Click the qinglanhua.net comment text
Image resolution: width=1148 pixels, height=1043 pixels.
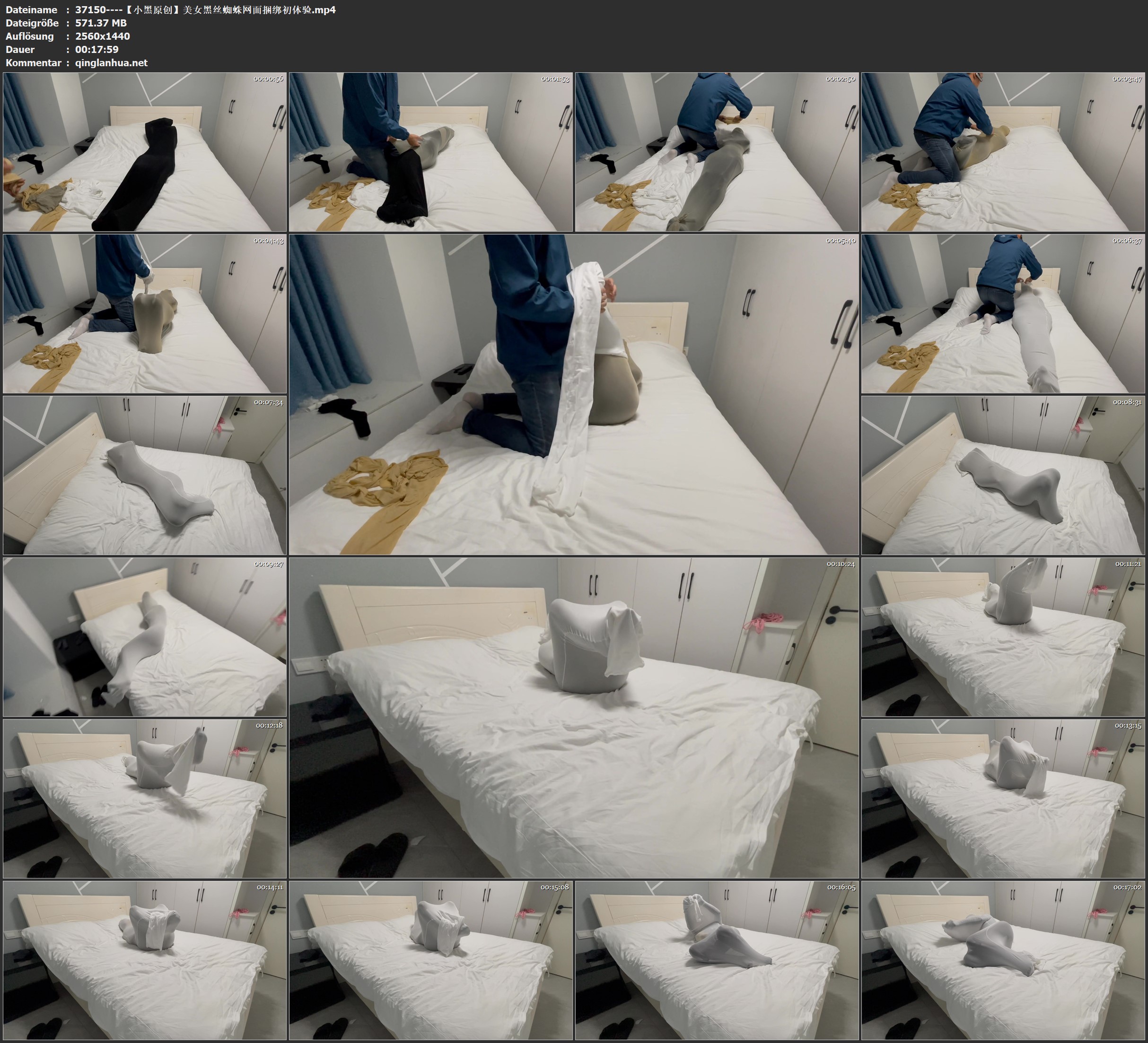[x=111, y=63]
